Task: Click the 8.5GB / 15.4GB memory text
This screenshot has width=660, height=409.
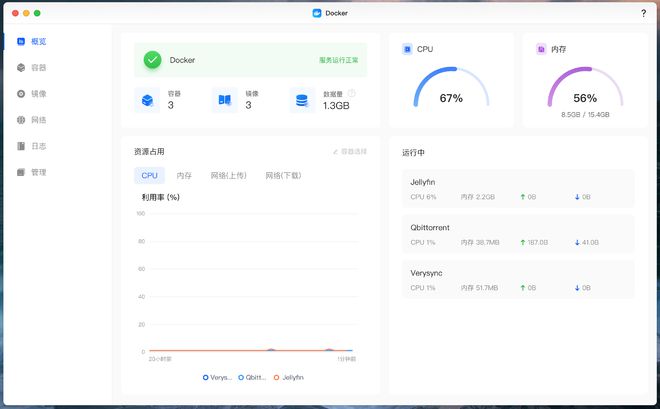Action: [x=585, y=114]
